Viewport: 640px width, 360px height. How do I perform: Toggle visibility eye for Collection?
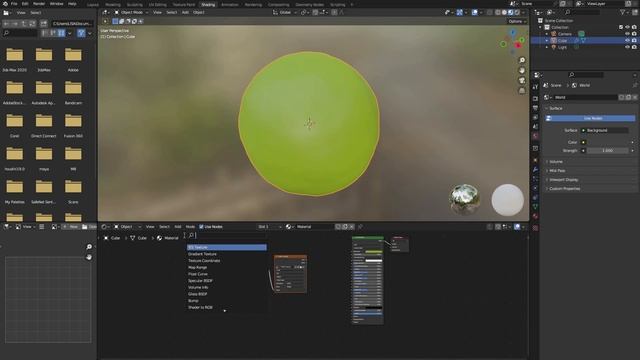click(x=627, y=27)
